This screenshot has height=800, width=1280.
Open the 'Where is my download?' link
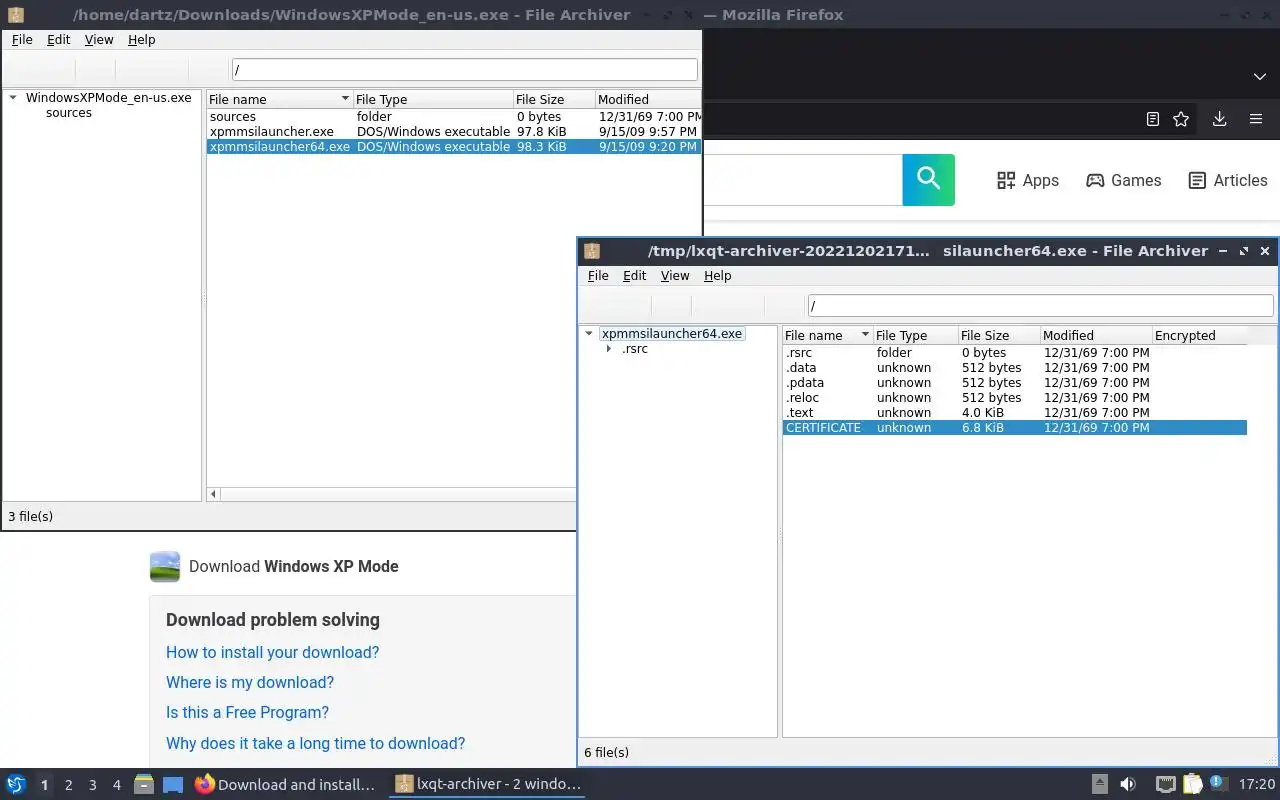[x=250, y=682]
